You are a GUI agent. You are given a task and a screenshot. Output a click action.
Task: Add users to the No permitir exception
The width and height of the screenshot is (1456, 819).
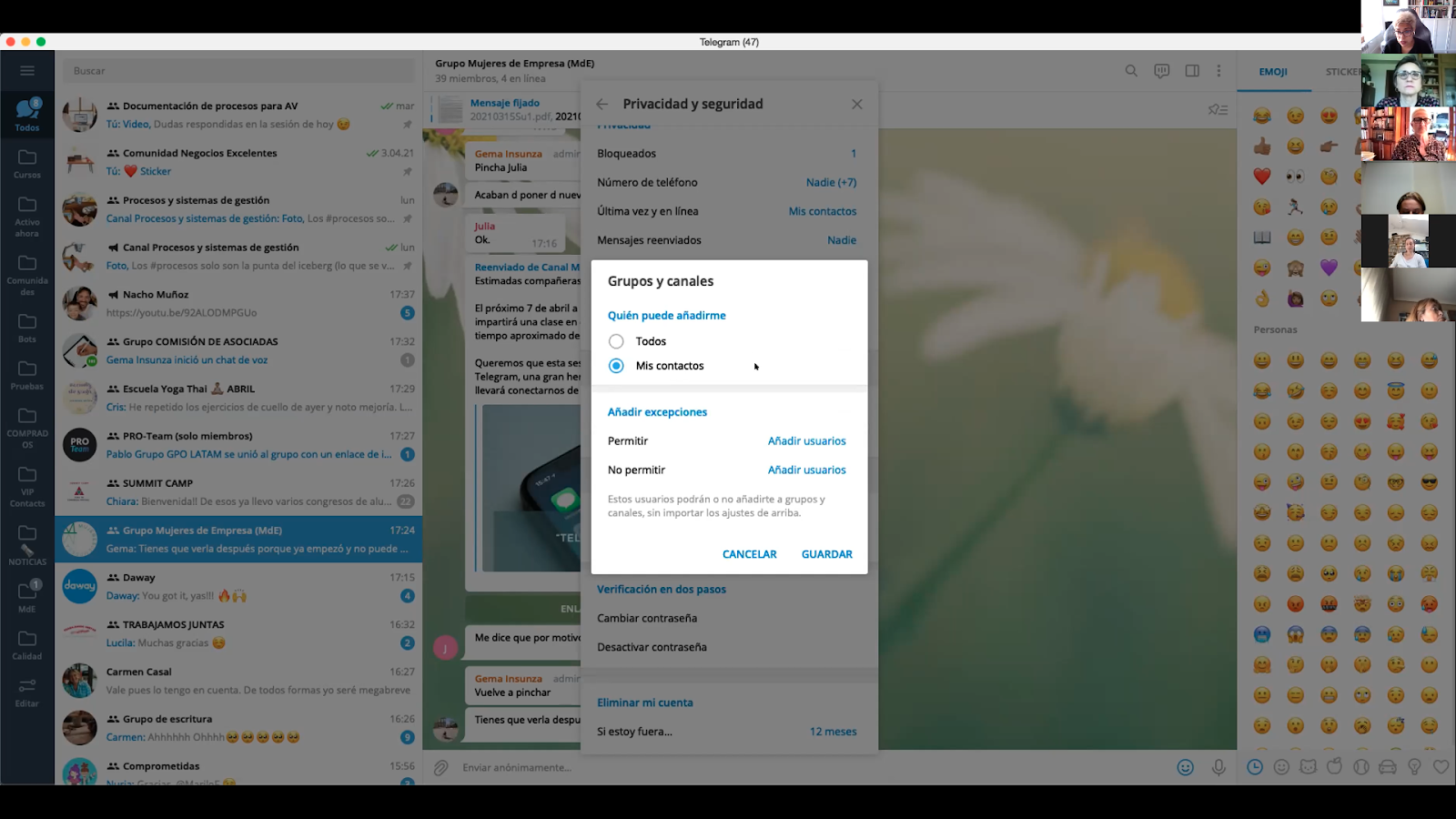click(x=806, y=470)
